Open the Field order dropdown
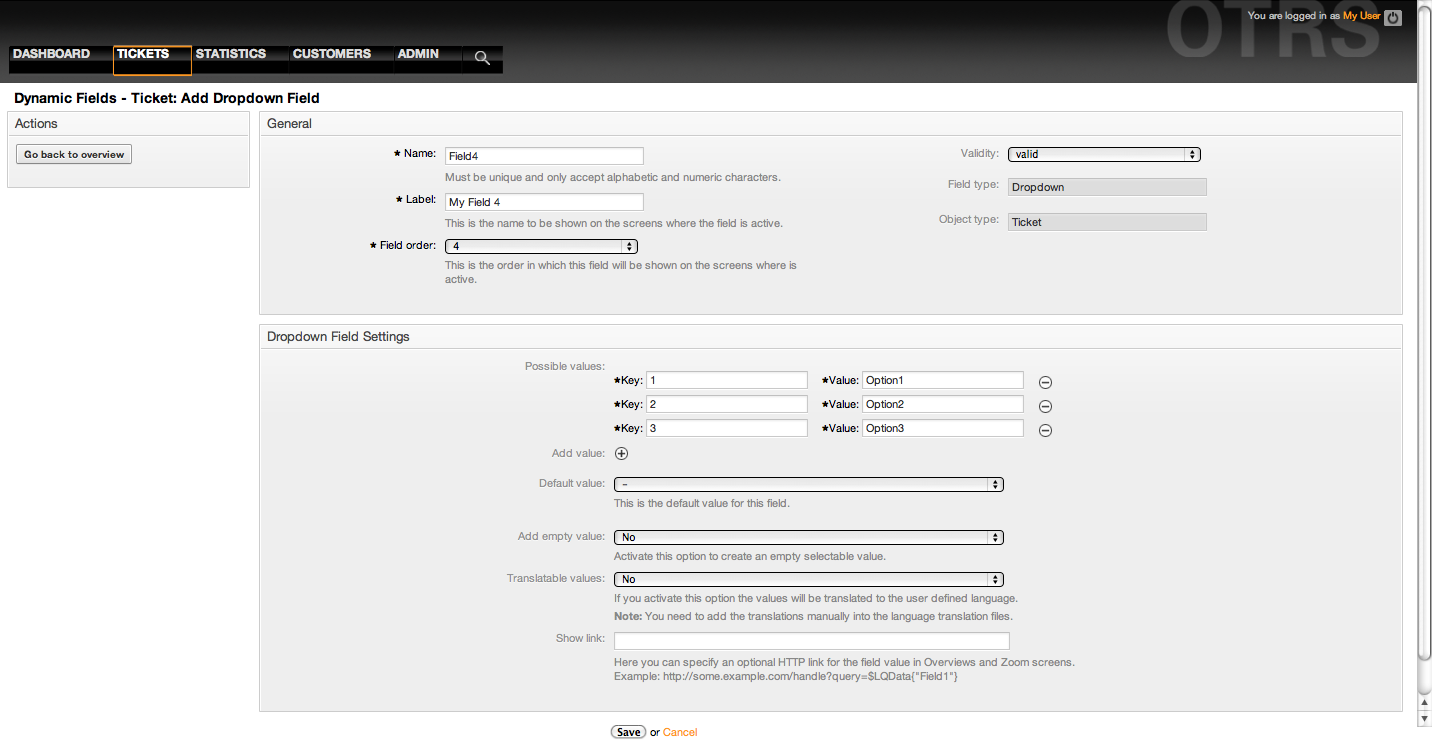This screenshot has height=742, width=1432. [541, 246]
